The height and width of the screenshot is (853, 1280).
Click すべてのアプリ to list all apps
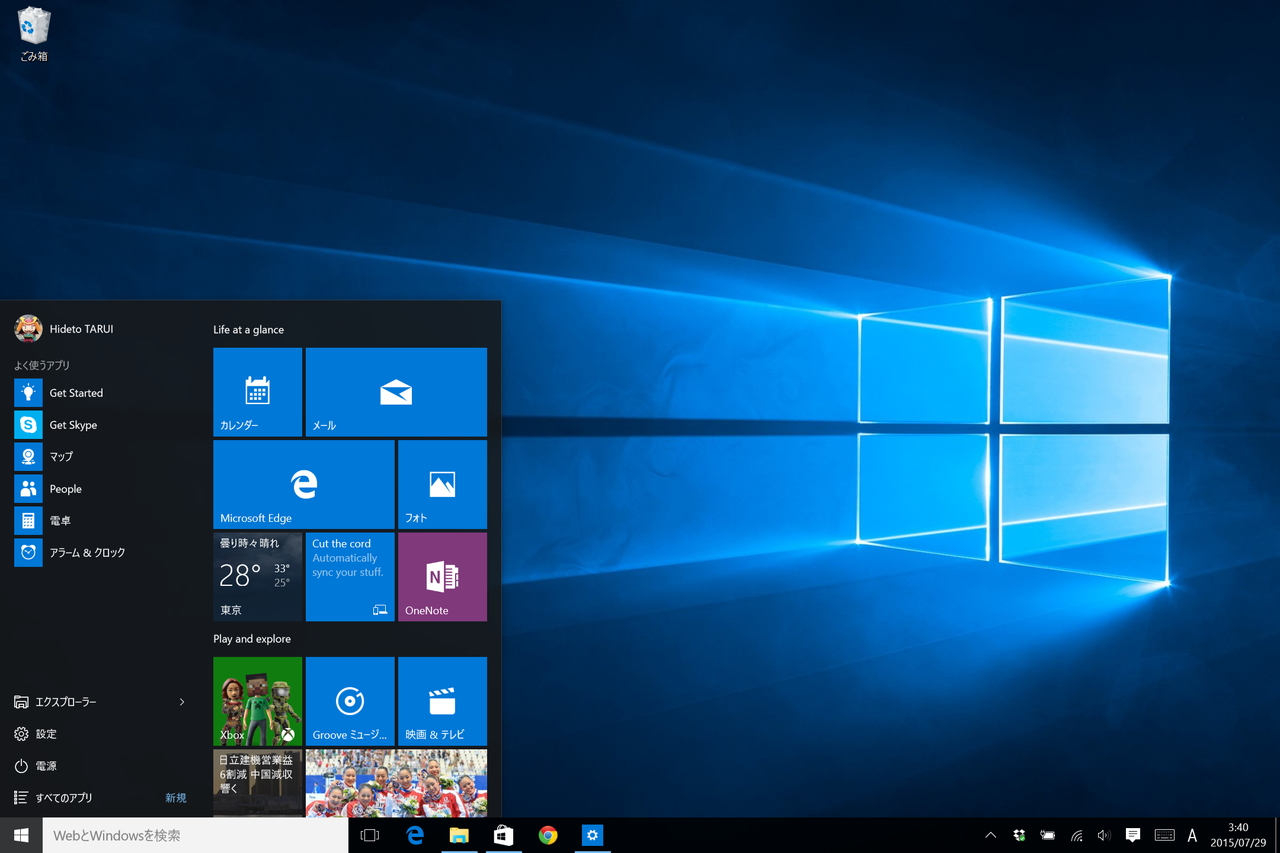coord(68,797)
